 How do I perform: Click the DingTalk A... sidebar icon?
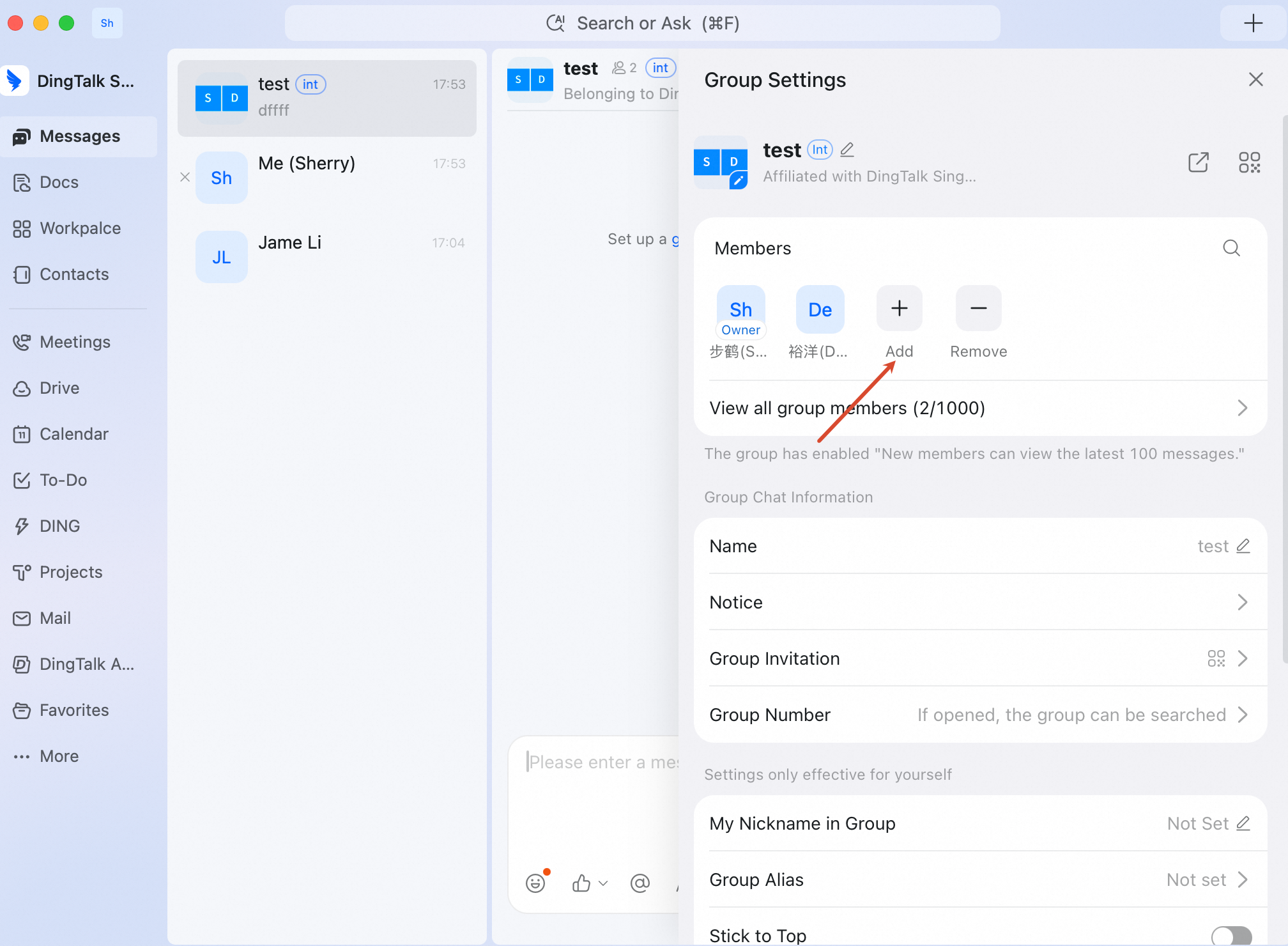22,665
